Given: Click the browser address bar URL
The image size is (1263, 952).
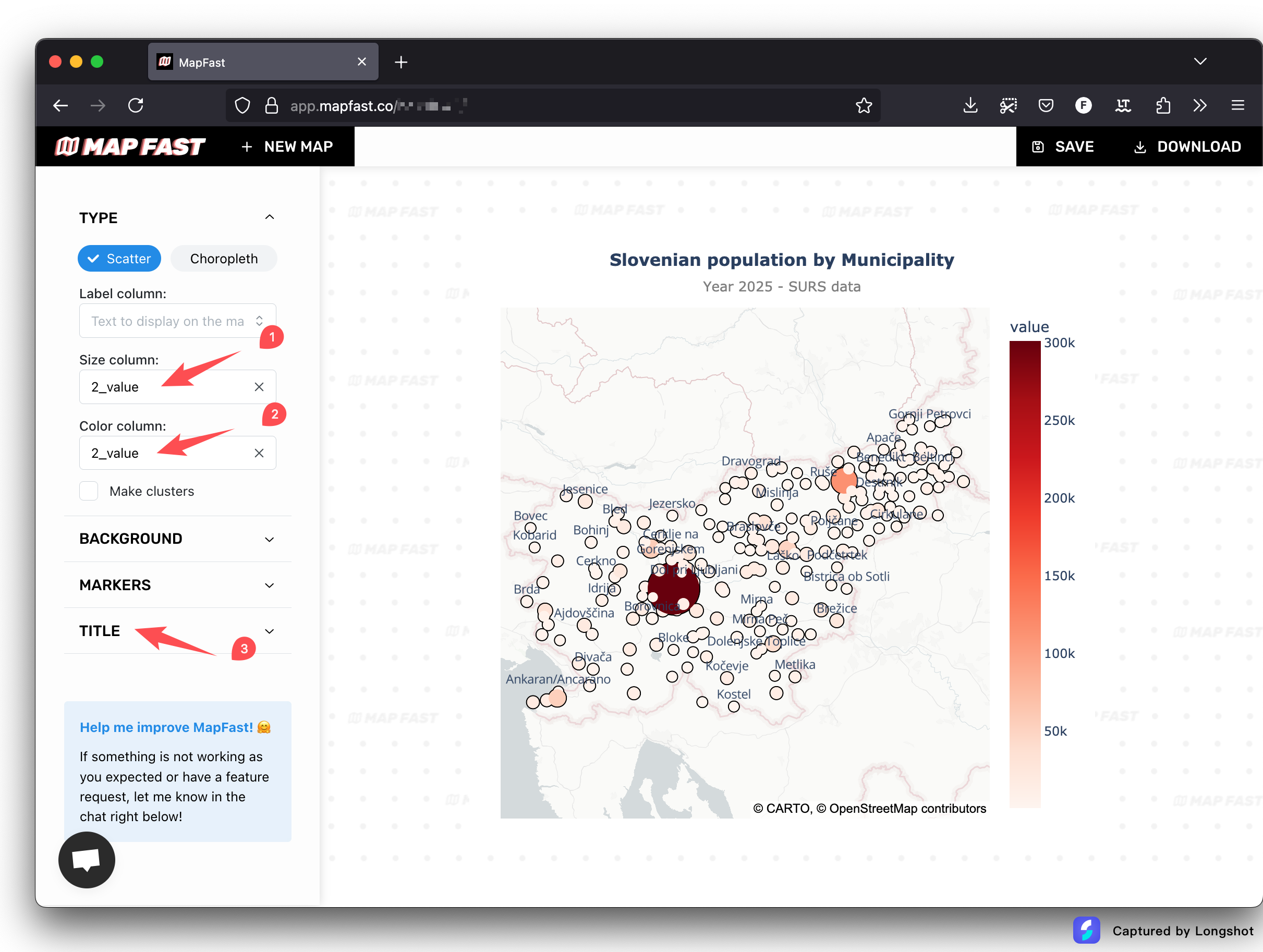Looking at the screenshot, I should [x=379, y=106].
